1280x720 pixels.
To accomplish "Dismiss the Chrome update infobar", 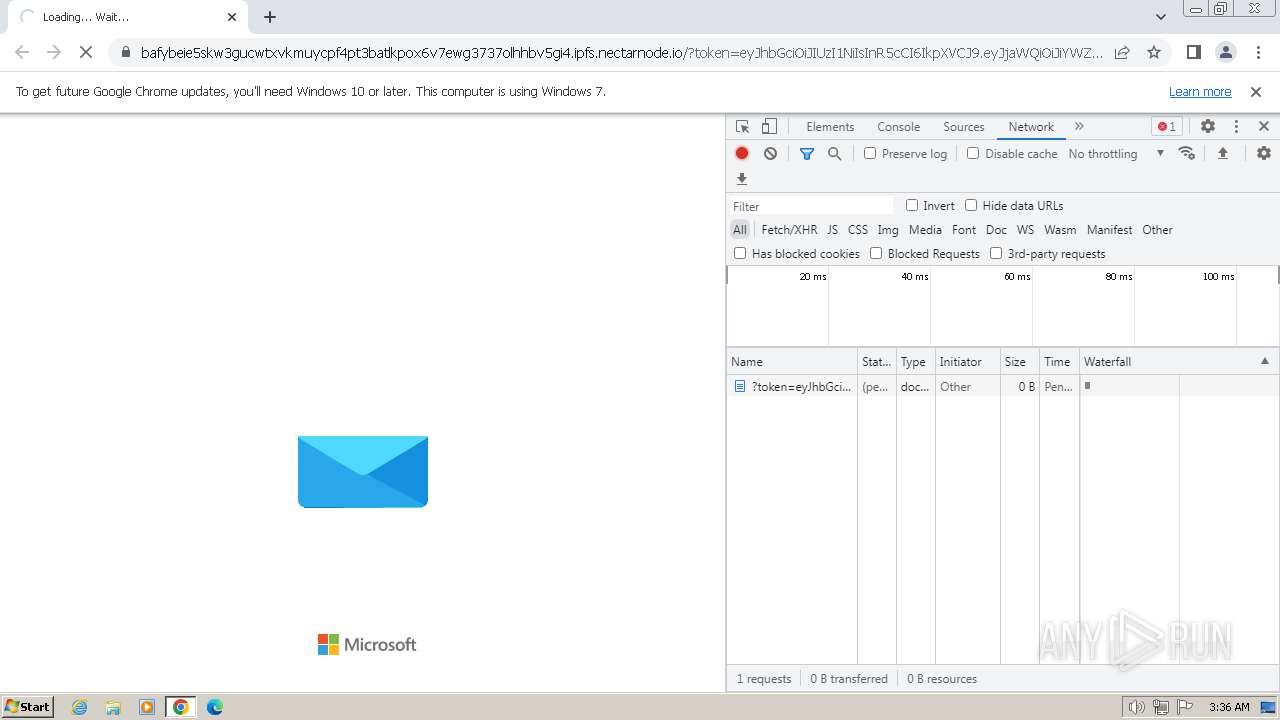I will tap(1256, 92).
